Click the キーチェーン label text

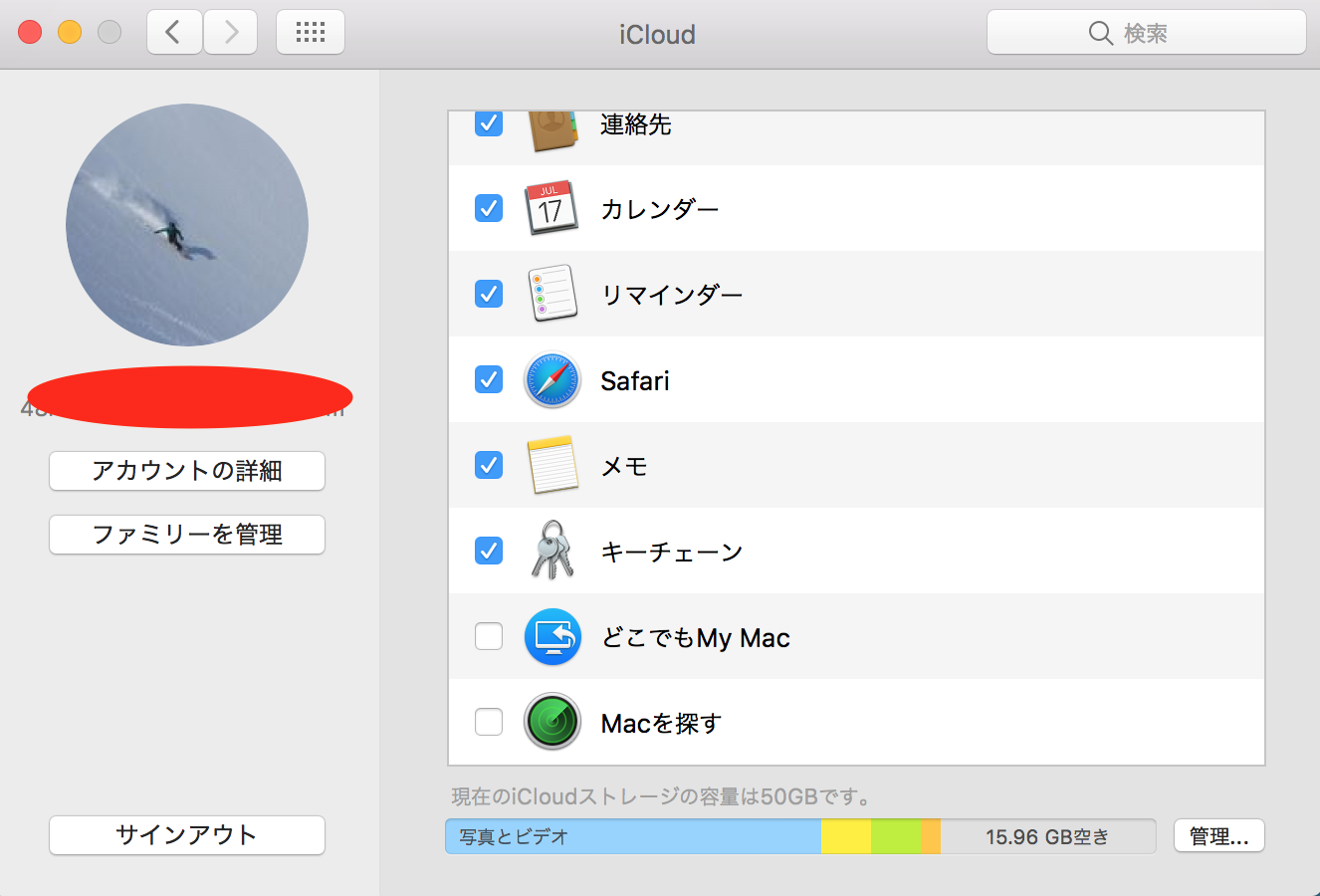pyautogui.click(x=672, y=552)
